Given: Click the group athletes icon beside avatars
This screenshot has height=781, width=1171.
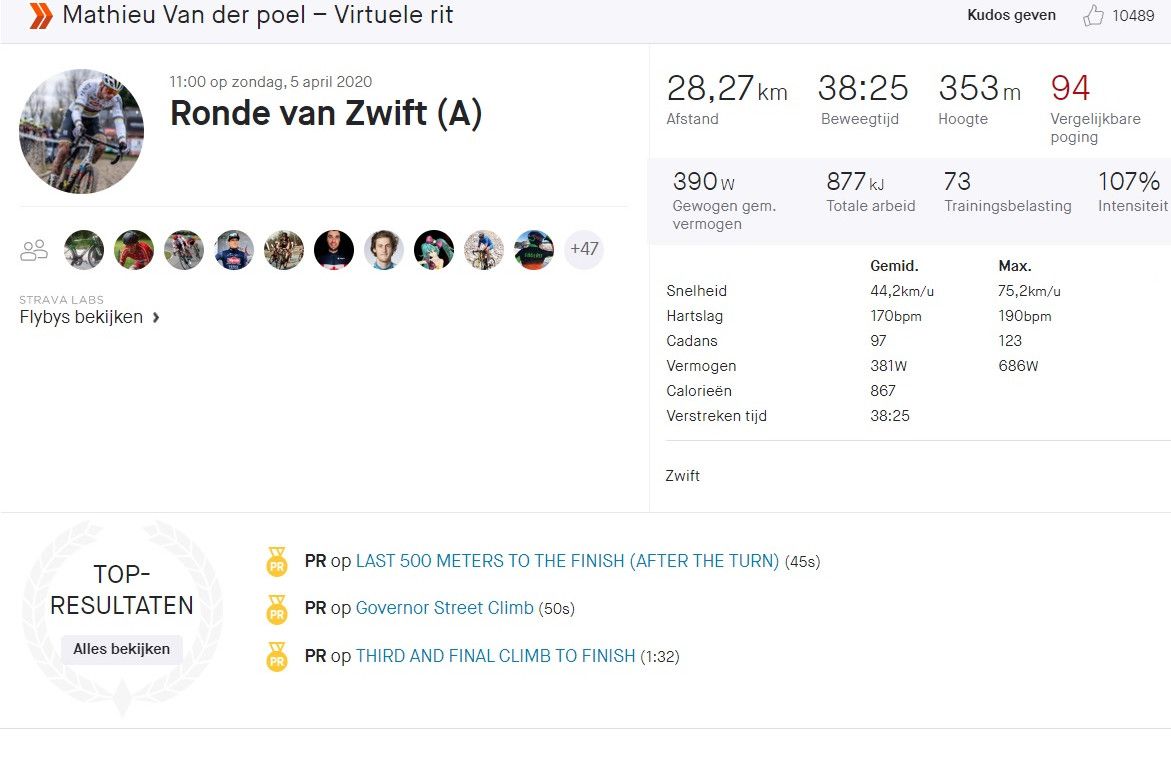Looking at the screenshot, I should pos(33,250).
